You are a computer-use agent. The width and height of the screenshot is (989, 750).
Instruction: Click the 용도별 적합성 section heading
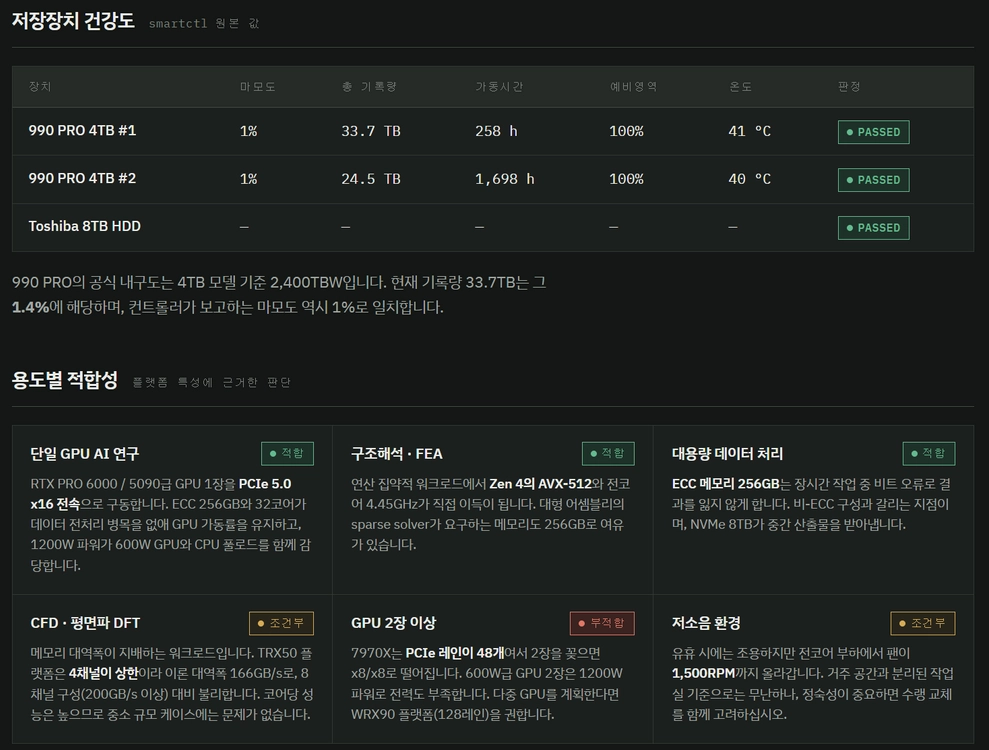pyautogui.click(x=65, y=380)
